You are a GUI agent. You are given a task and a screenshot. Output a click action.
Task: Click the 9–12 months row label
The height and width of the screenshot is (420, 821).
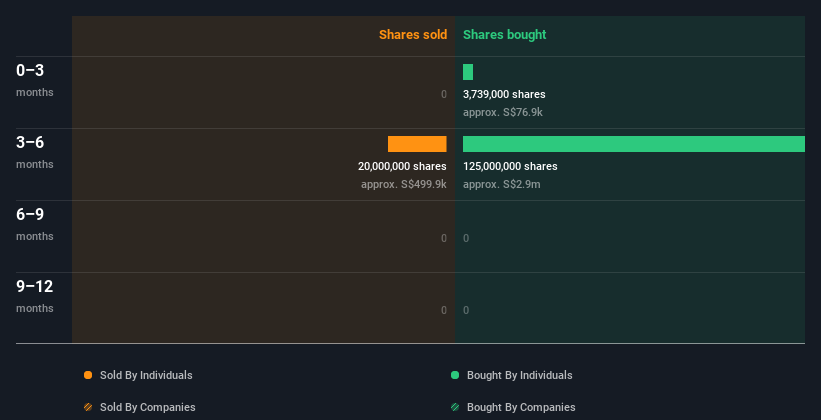35,296
